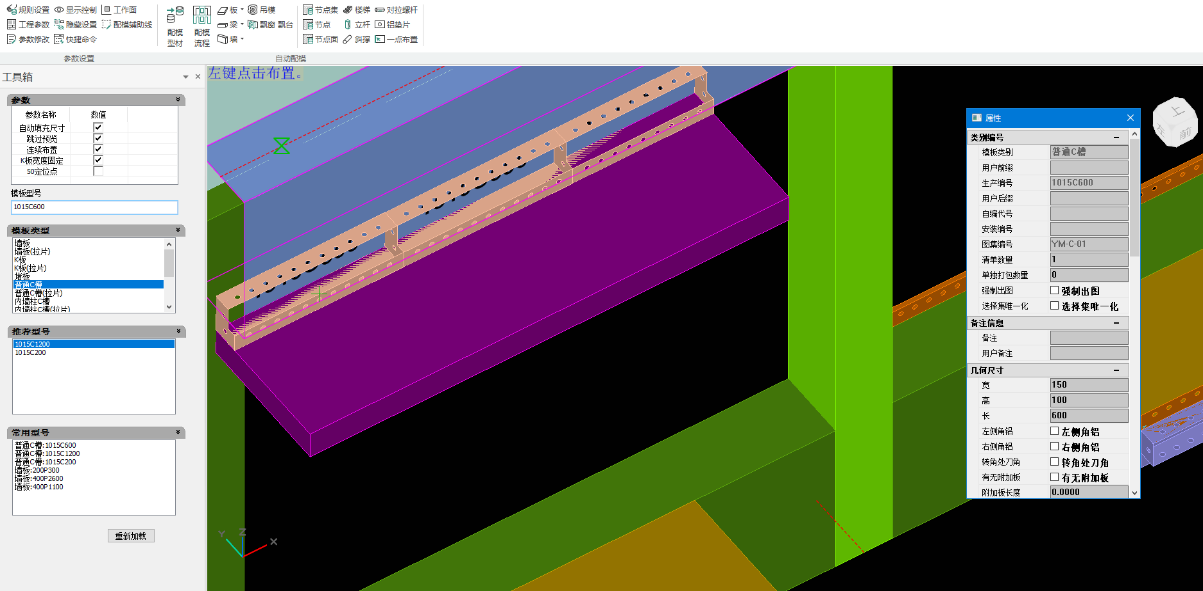This screenshot has width=1203, height=591.
Task: Select 墙板:400P1100 in common models
Action: (x=39, y=486)
